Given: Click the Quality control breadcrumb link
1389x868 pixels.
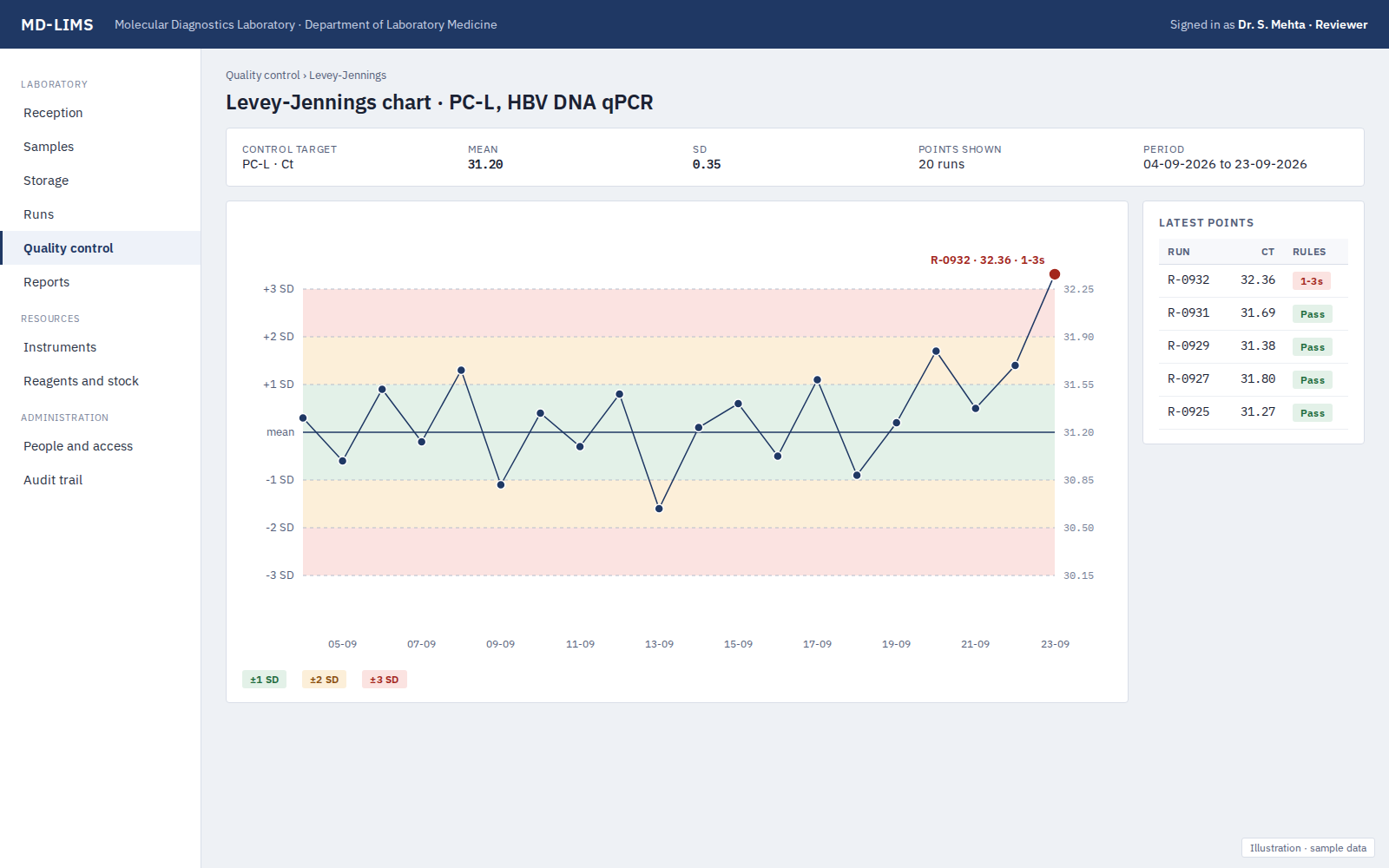Looking at the screenshot, I should [x=262, y=76].
